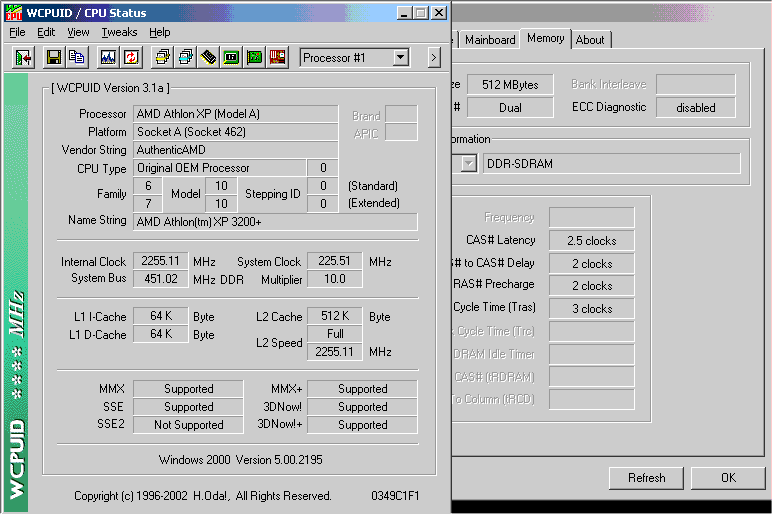Open the View menu

[78, 32]
